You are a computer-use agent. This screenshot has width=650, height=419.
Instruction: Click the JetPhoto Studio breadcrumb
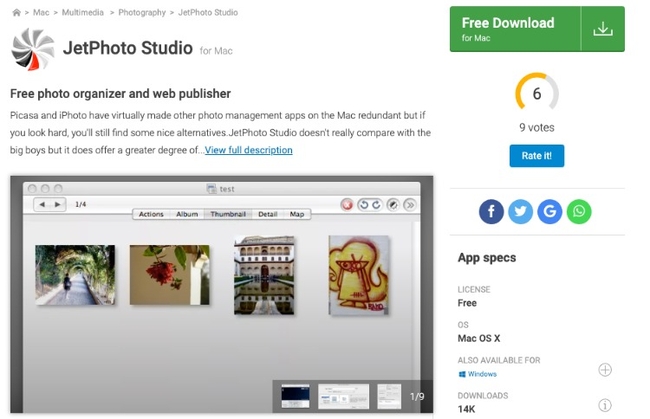tap(208, 12)
